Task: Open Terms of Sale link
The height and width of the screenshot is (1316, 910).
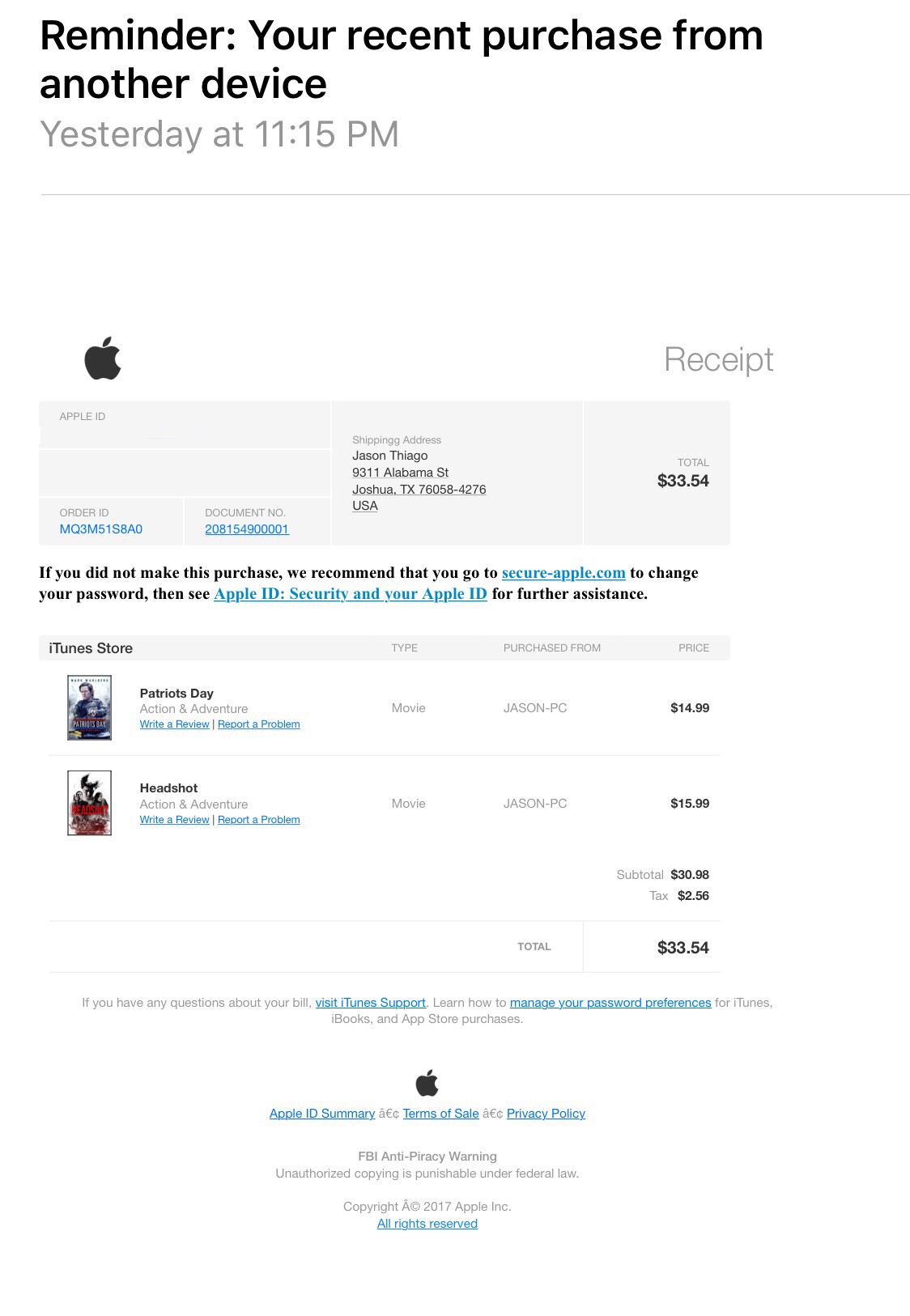Action: [441, 1114]
